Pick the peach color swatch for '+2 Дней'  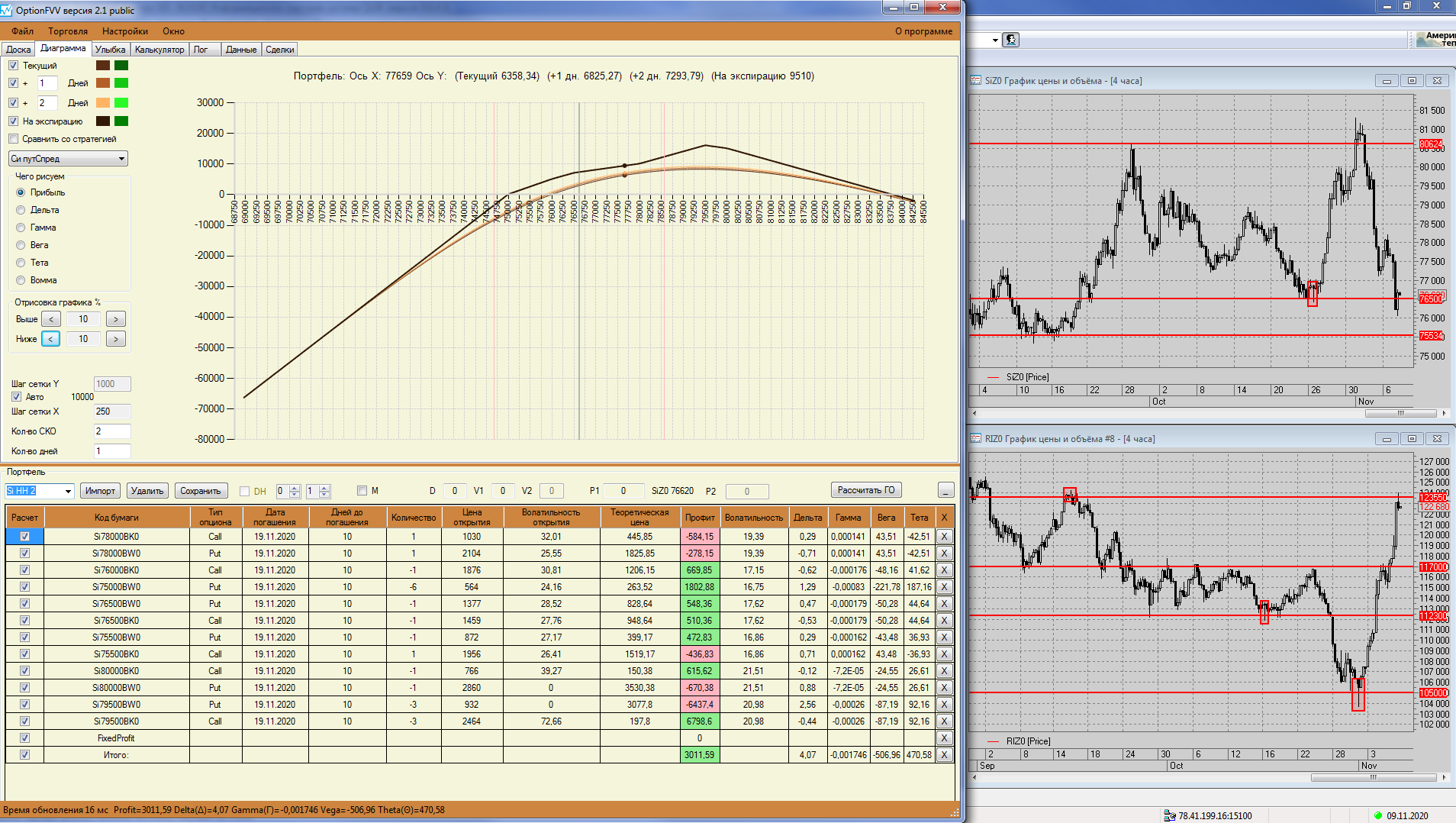[103, 103]
